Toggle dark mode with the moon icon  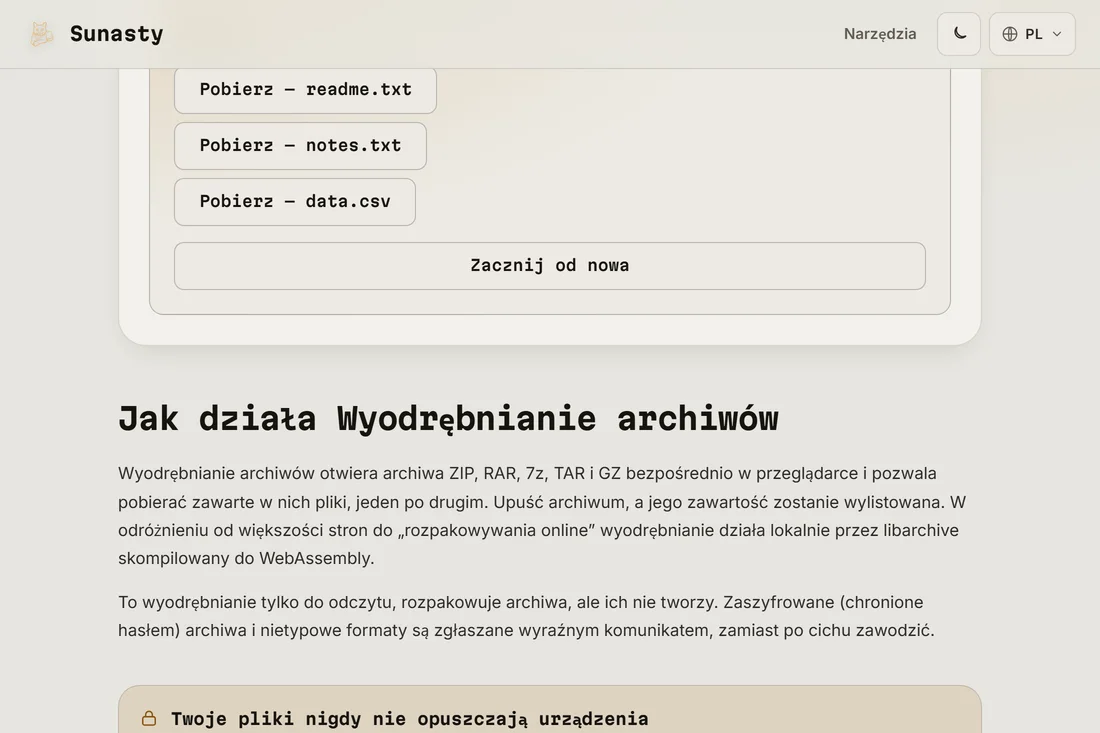959,34
